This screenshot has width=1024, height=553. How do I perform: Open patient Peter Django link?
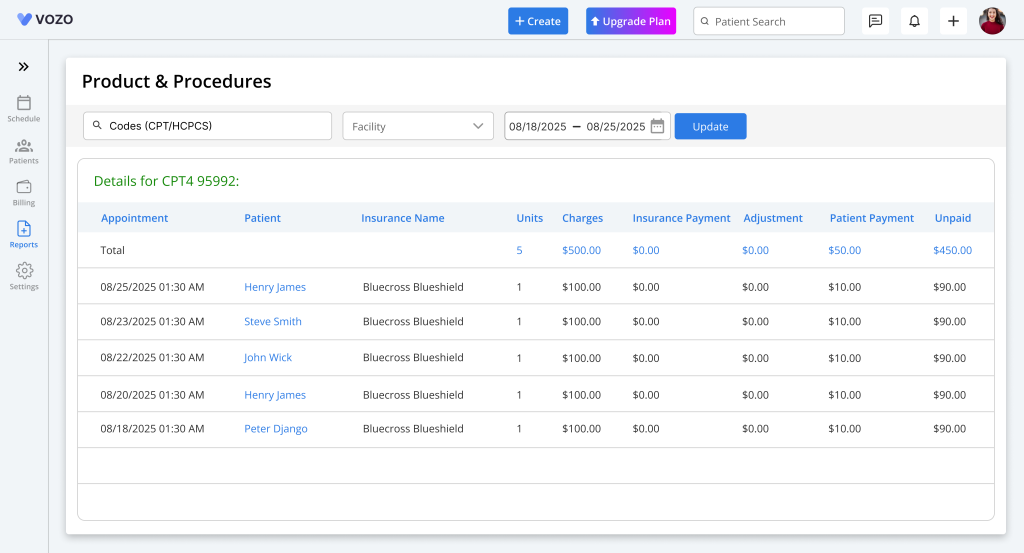pos(276,429)
